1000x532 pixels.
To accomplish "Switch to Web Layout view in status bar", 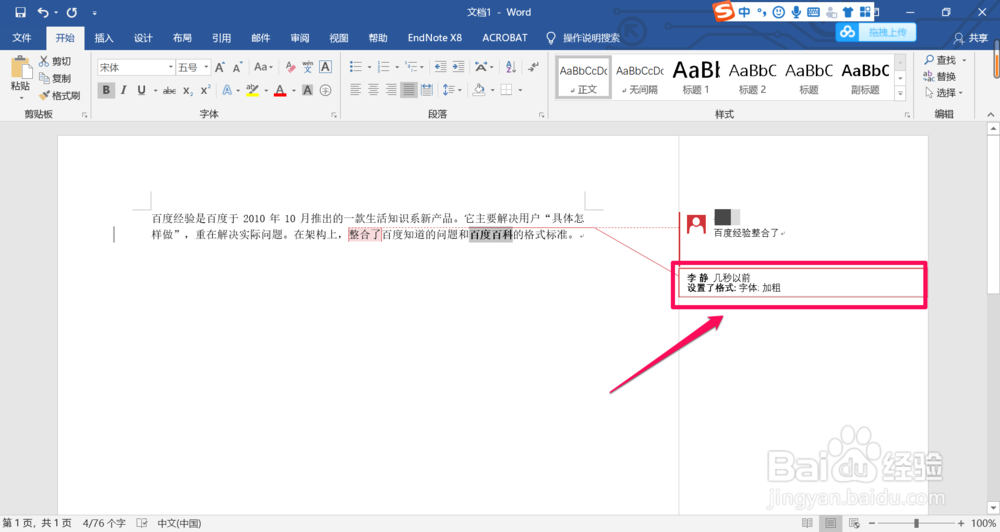I will pos(854,523).
